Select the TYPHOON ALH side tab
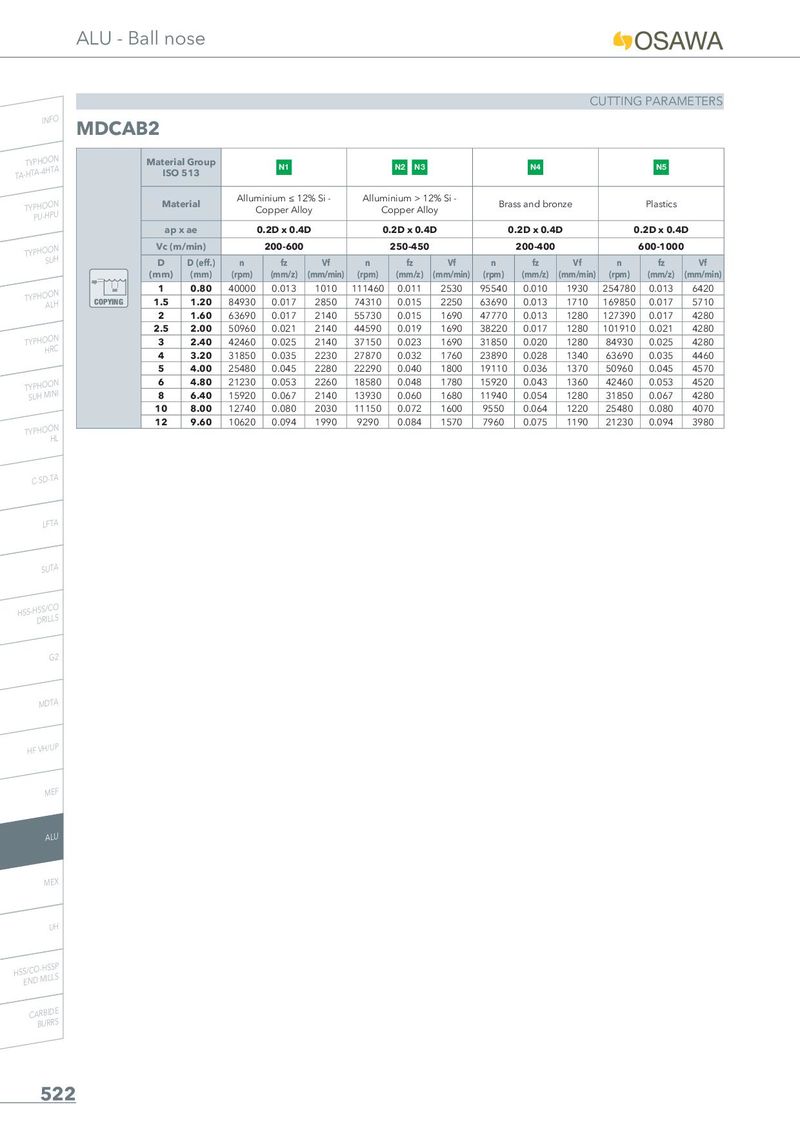The width and height of the screenshot is (800, 1132). pyautogui.click(x=42, y=300)
